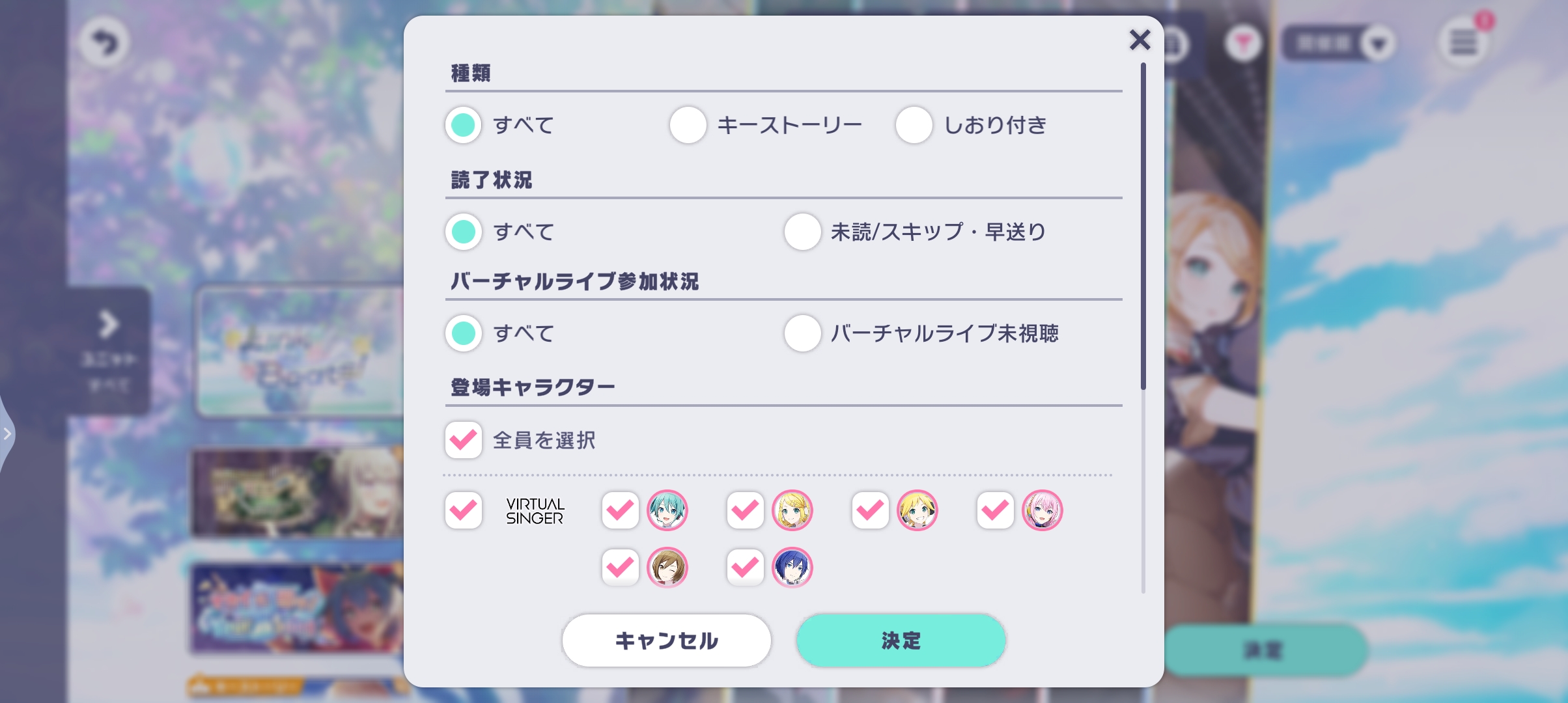Uncheck the VIRTUAL SINGER group checkbox

pyautogui.click(x=464, y=510)
